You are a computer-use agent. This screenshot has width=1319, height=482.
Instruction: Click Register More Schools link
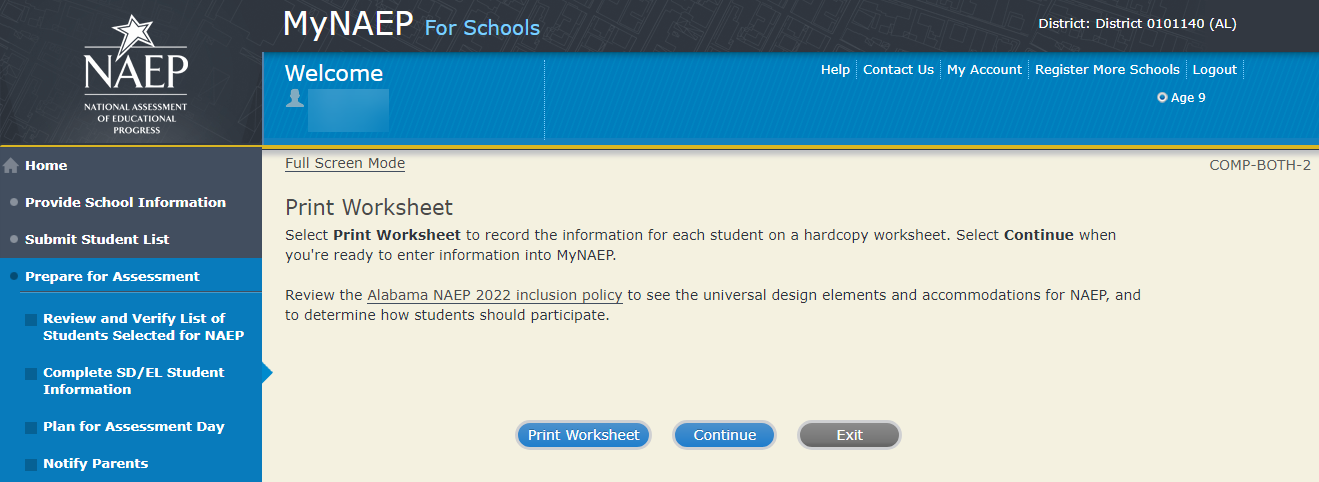coord(1107,70)
